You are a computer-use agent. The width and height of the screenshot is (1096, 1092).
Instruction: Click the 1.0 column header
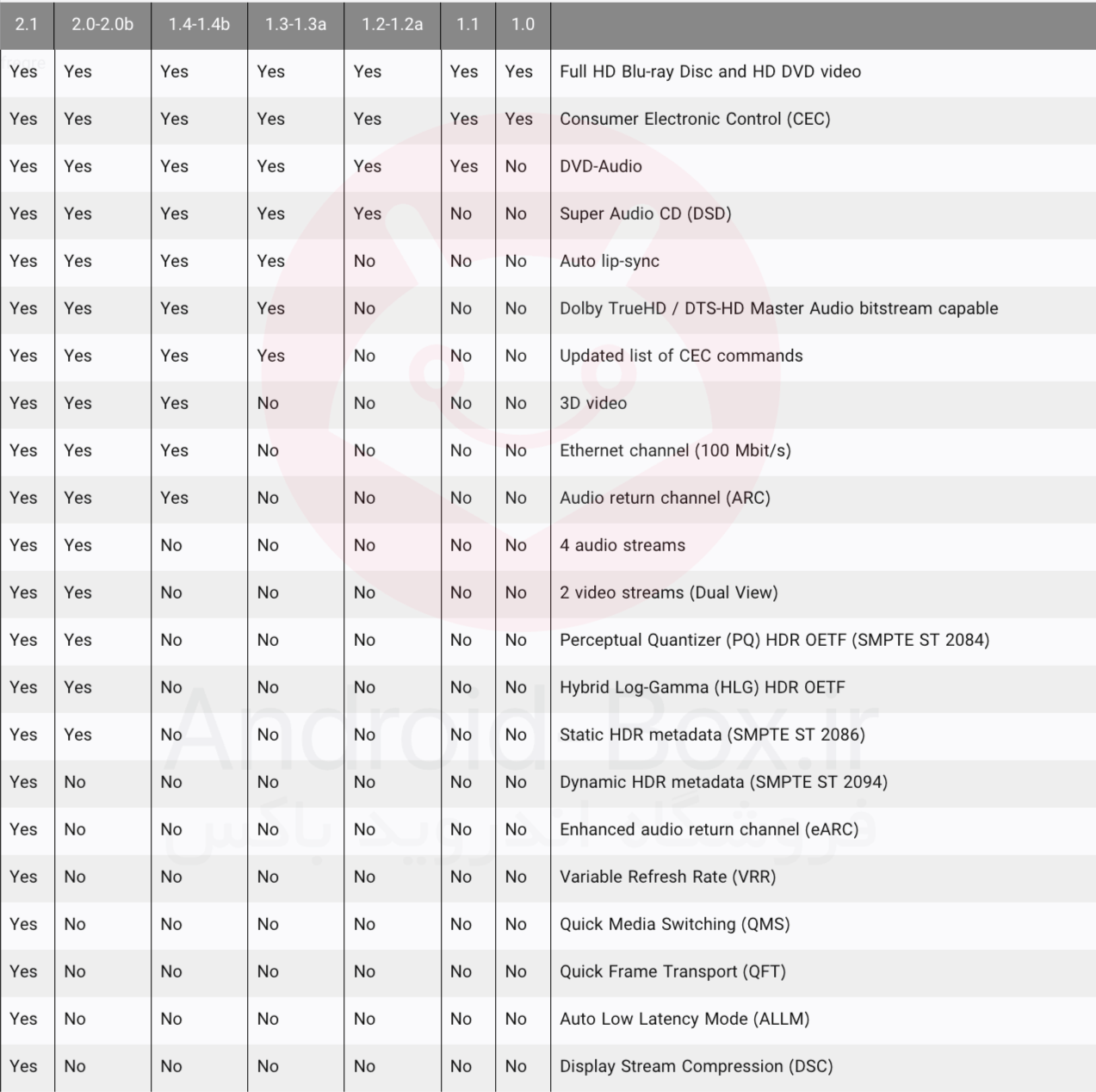523,24
